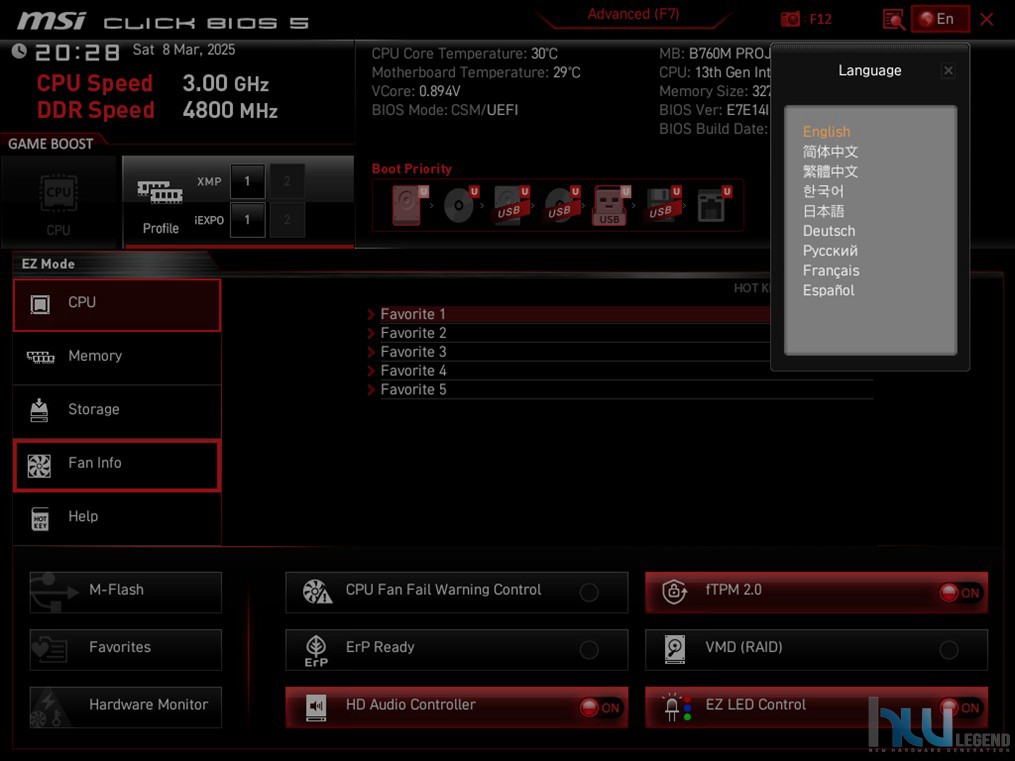Click the Memory stick icon in the sidebar

pos(40,357)
